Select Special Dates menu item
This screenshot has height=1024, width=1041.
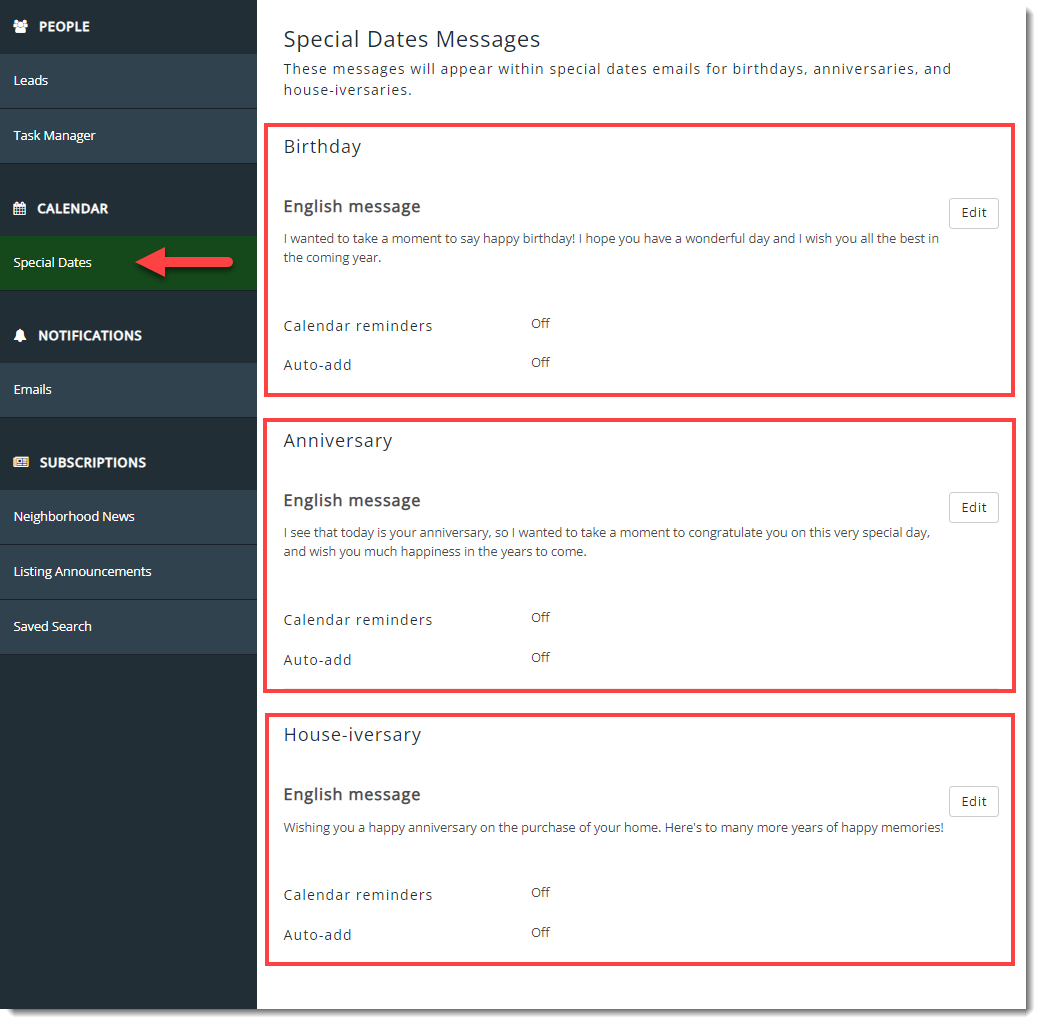pos(53,263)
